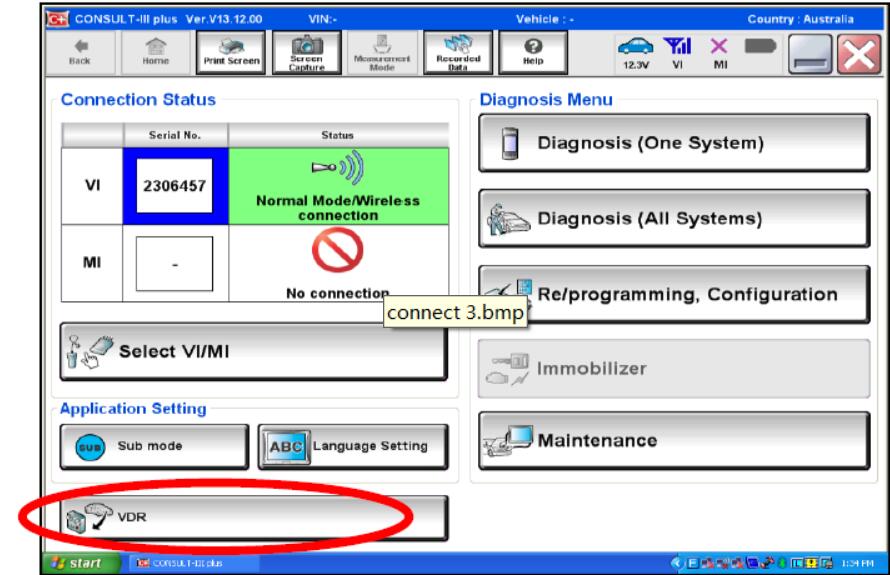Open Maintenance menu
Image resolution: width=890 pixels, height=575 pixels.
(x=674, y=441)
